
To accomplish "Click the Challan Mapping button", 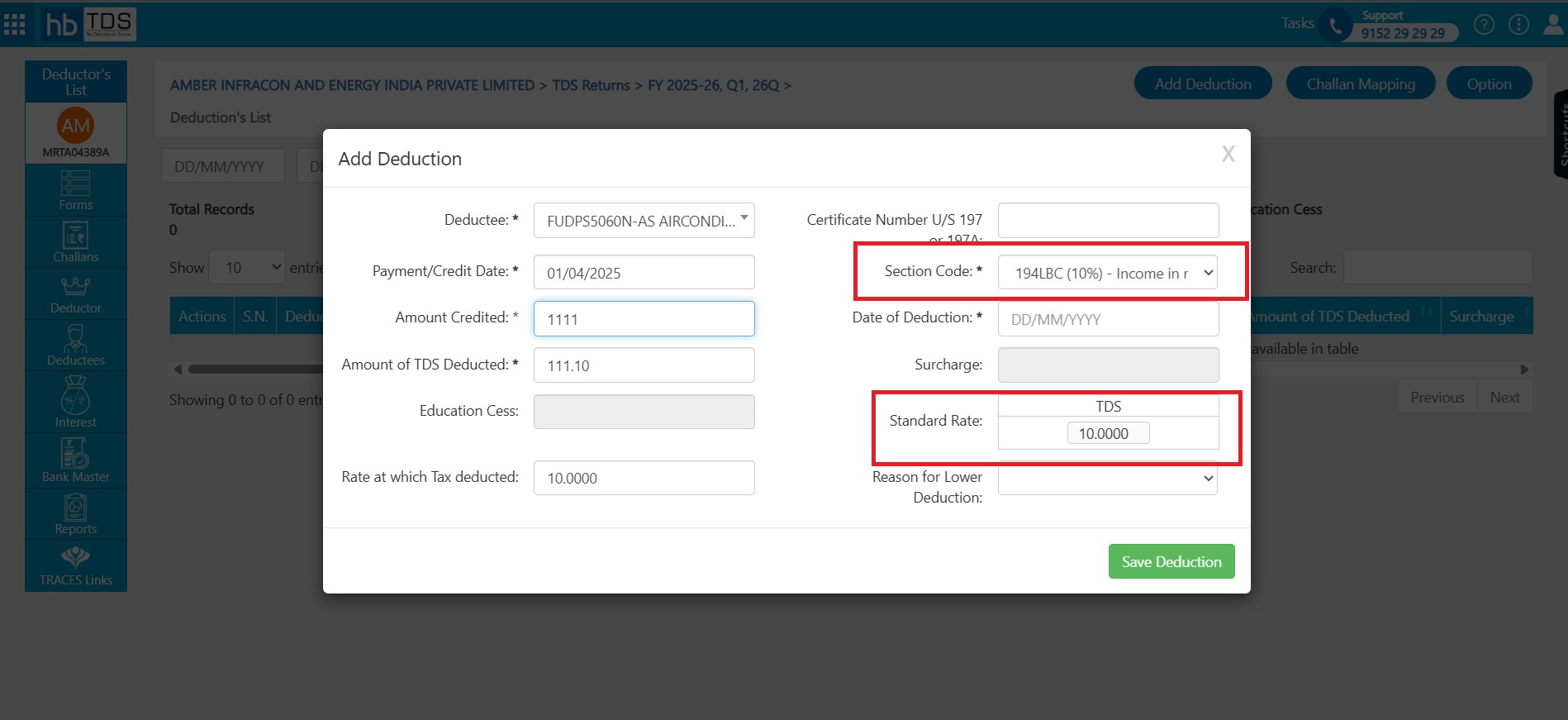I will 1361,83.
